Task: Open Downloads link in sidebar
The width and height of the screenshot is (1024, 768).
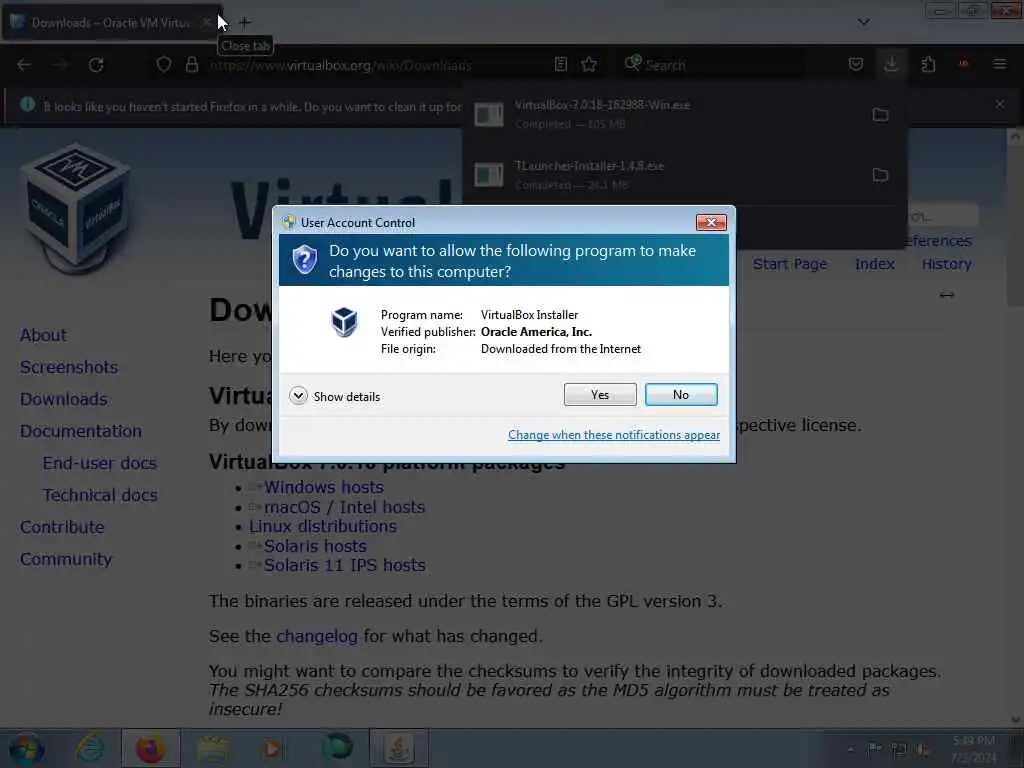Action: point(63,399)
